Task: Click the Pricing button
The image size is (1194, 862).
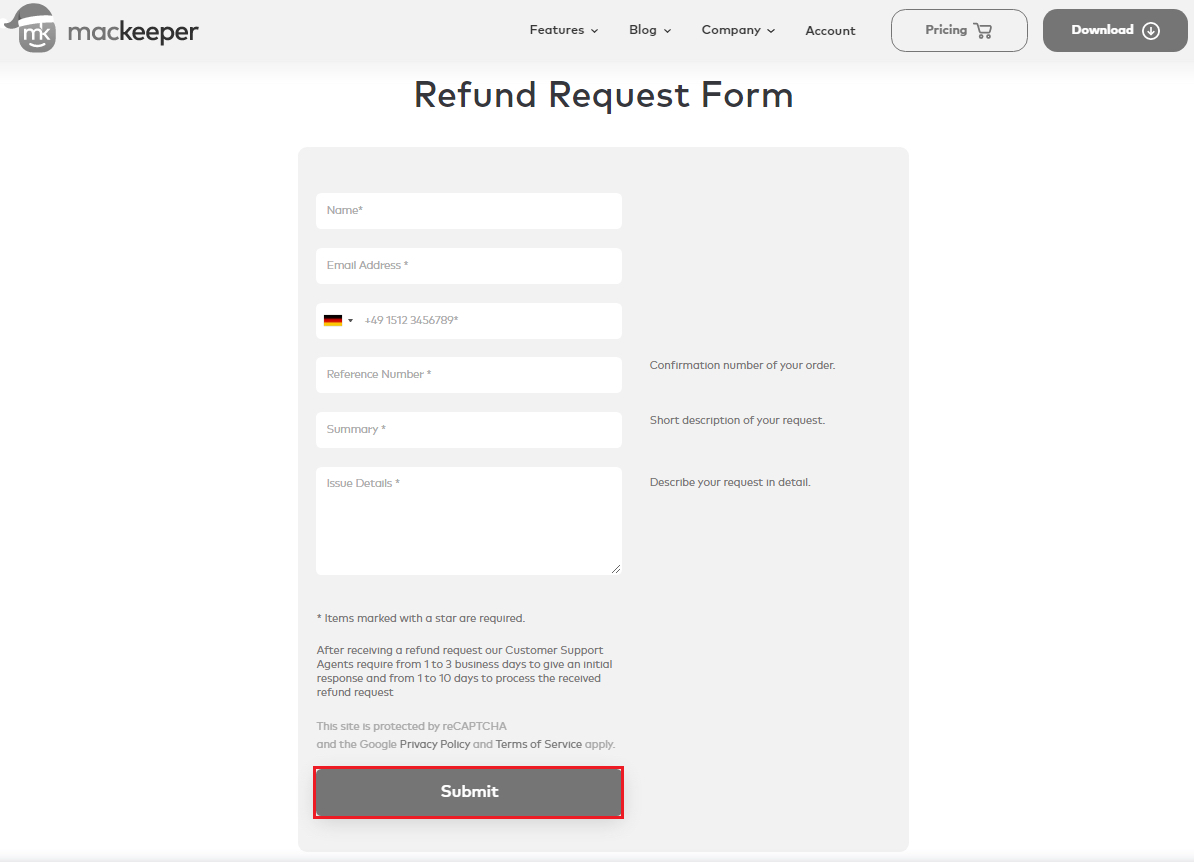Action: 959,30
